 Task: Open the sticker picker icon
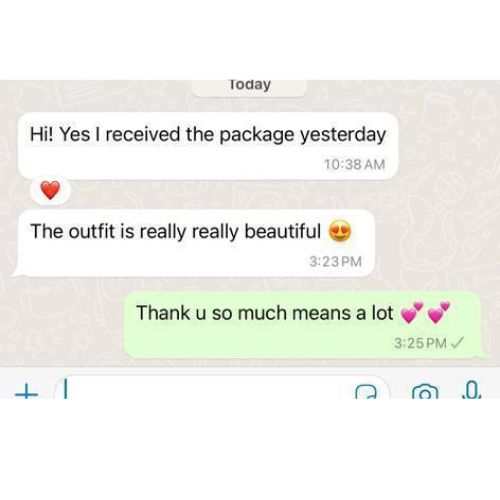366,392
